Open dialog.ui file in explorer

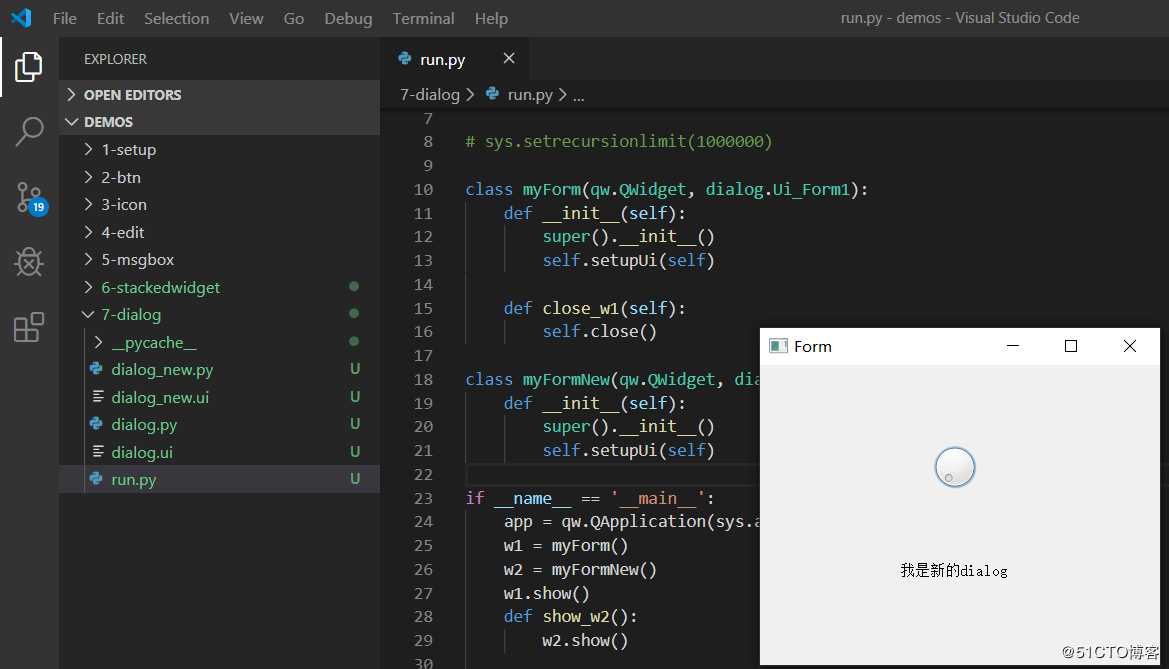(x=142, y=452)
